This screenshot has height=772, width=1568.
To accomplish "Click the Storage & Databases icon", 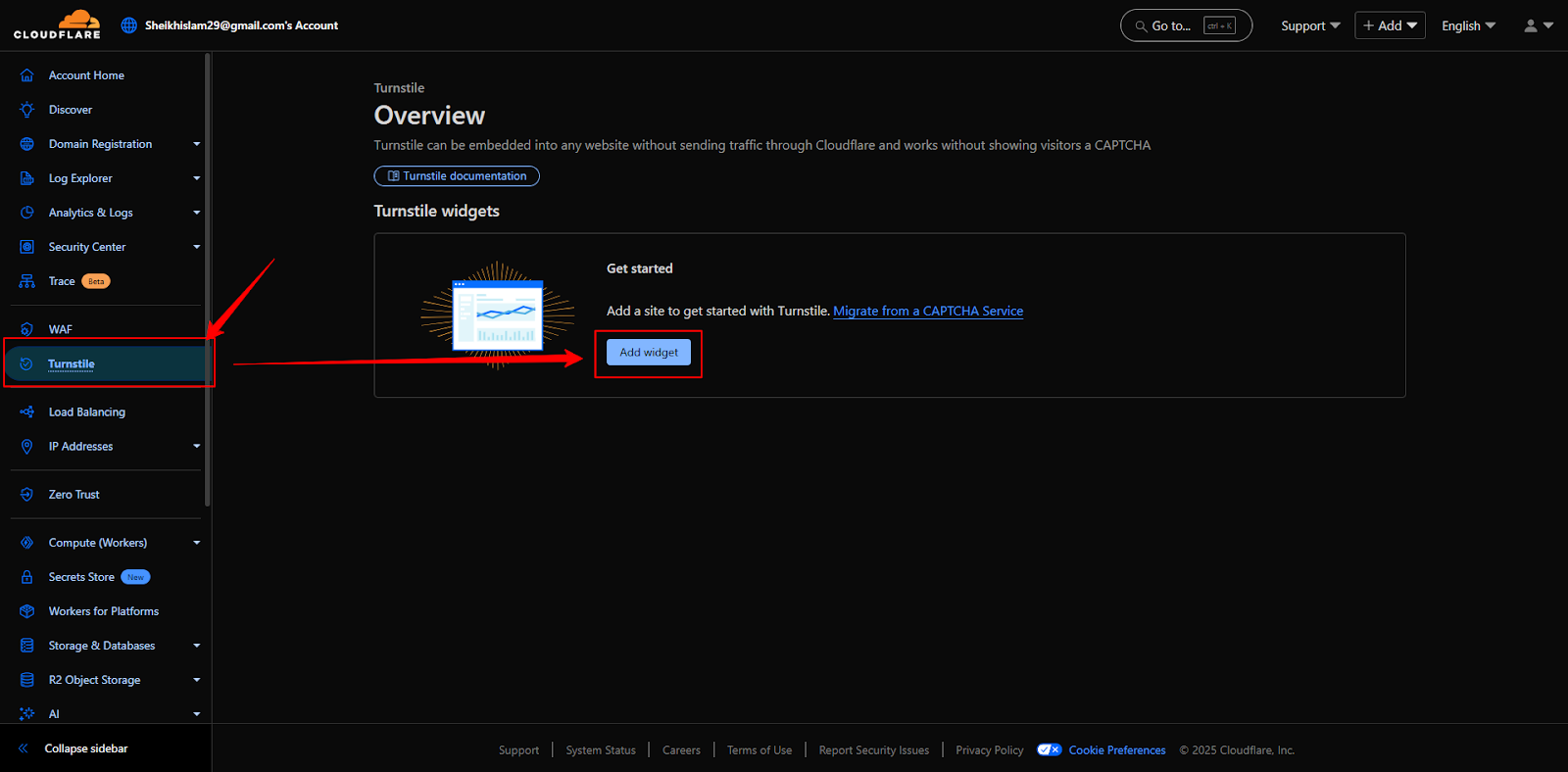I will click(x=27, y=646).
